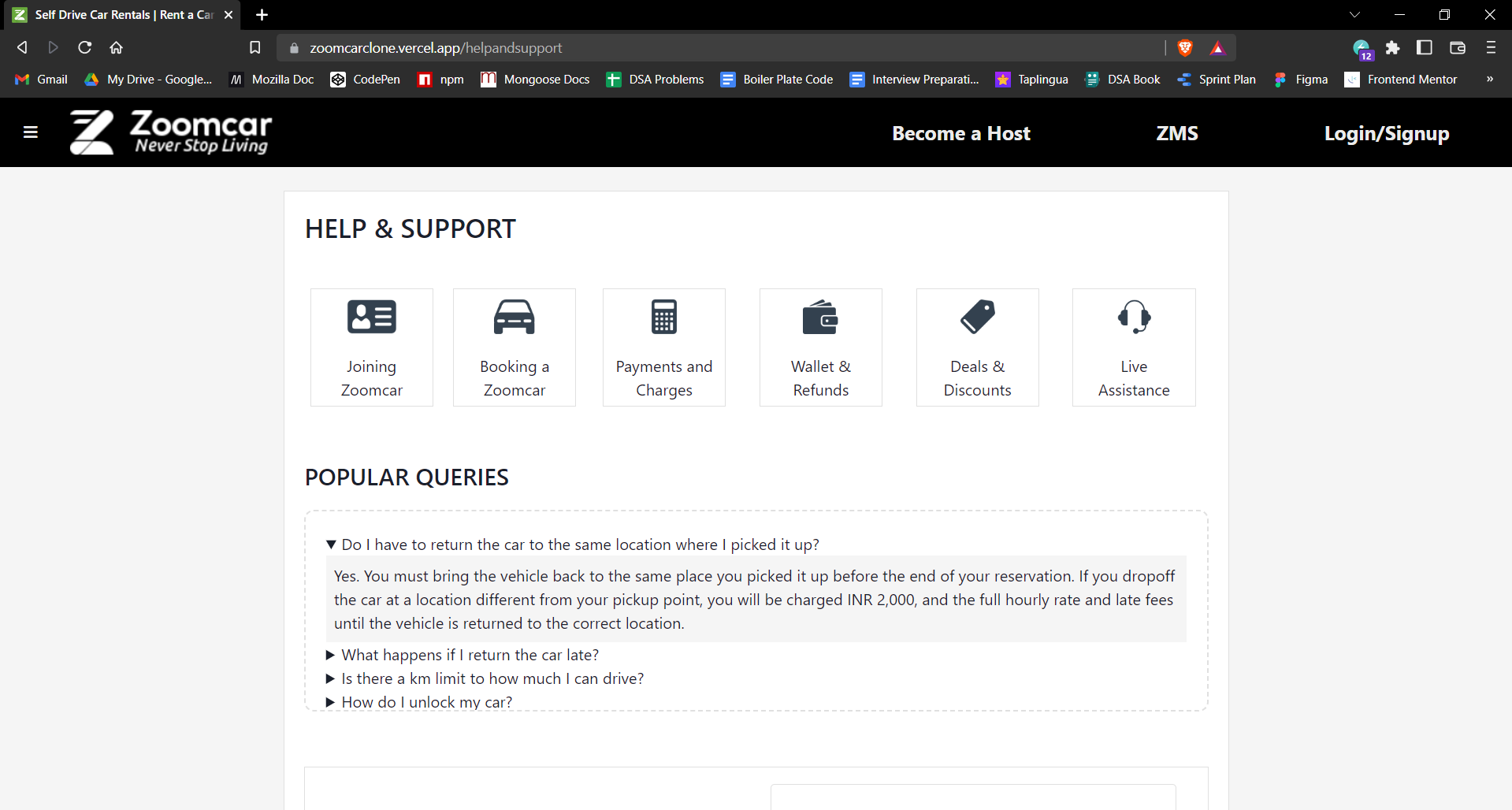Expand the km limit question
Screen dimensions: 1512x810
485,678
